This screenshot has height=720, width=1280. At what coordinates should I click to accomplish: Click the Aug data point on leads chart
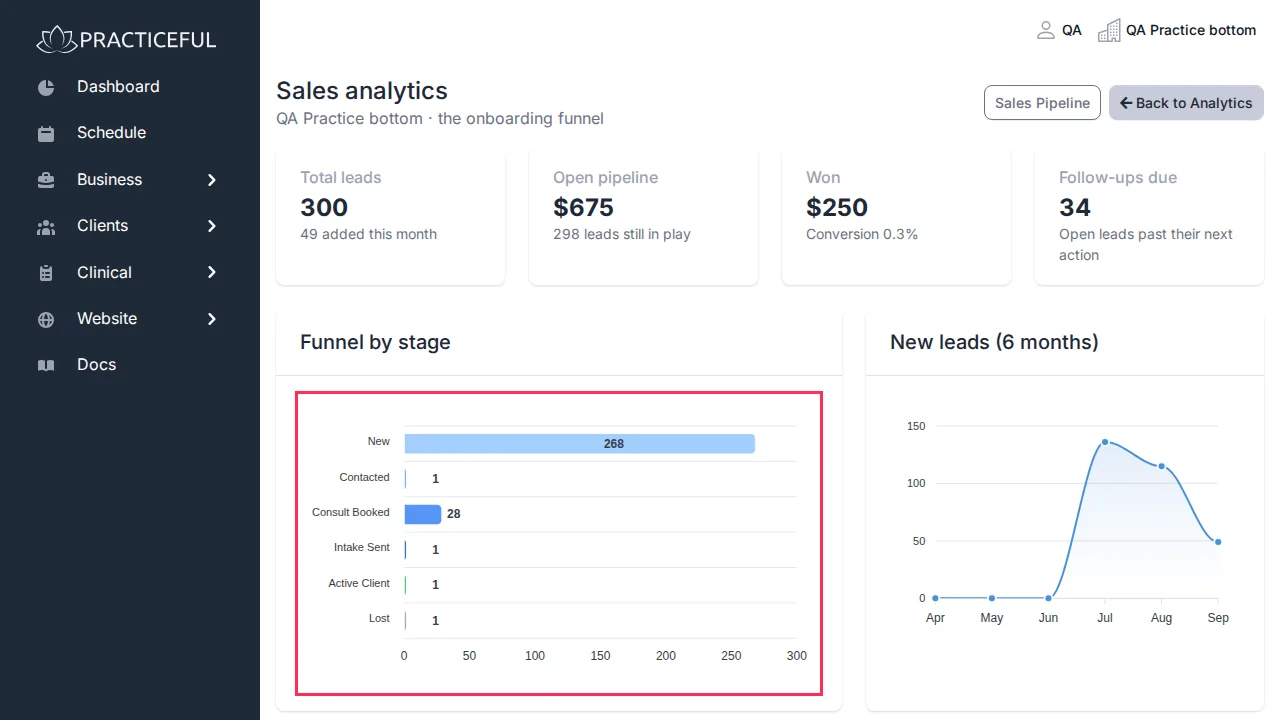click(1161, 466)
